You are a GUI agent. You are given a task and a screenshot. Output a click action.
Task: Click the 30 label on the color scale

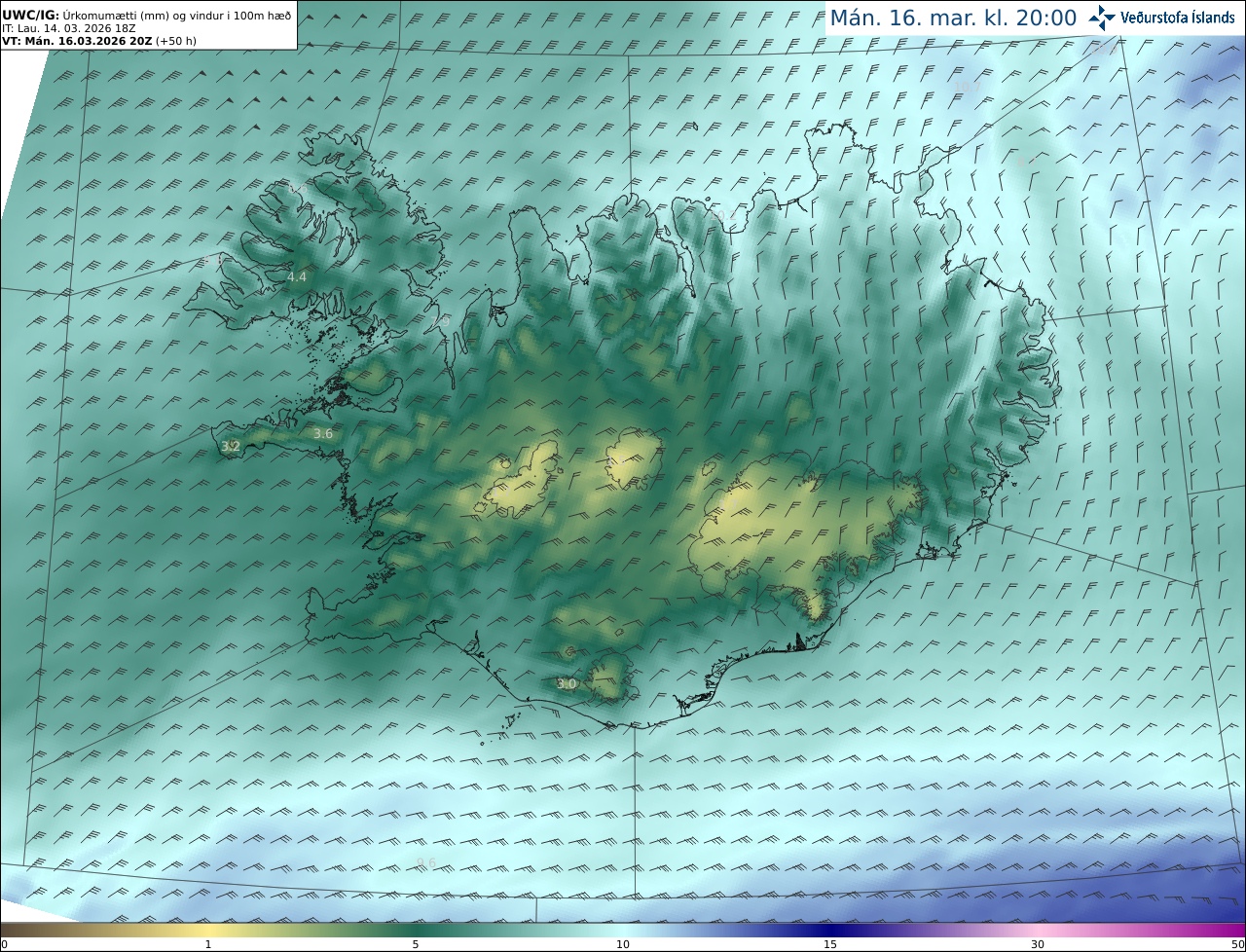click(x=1038, y=944)
